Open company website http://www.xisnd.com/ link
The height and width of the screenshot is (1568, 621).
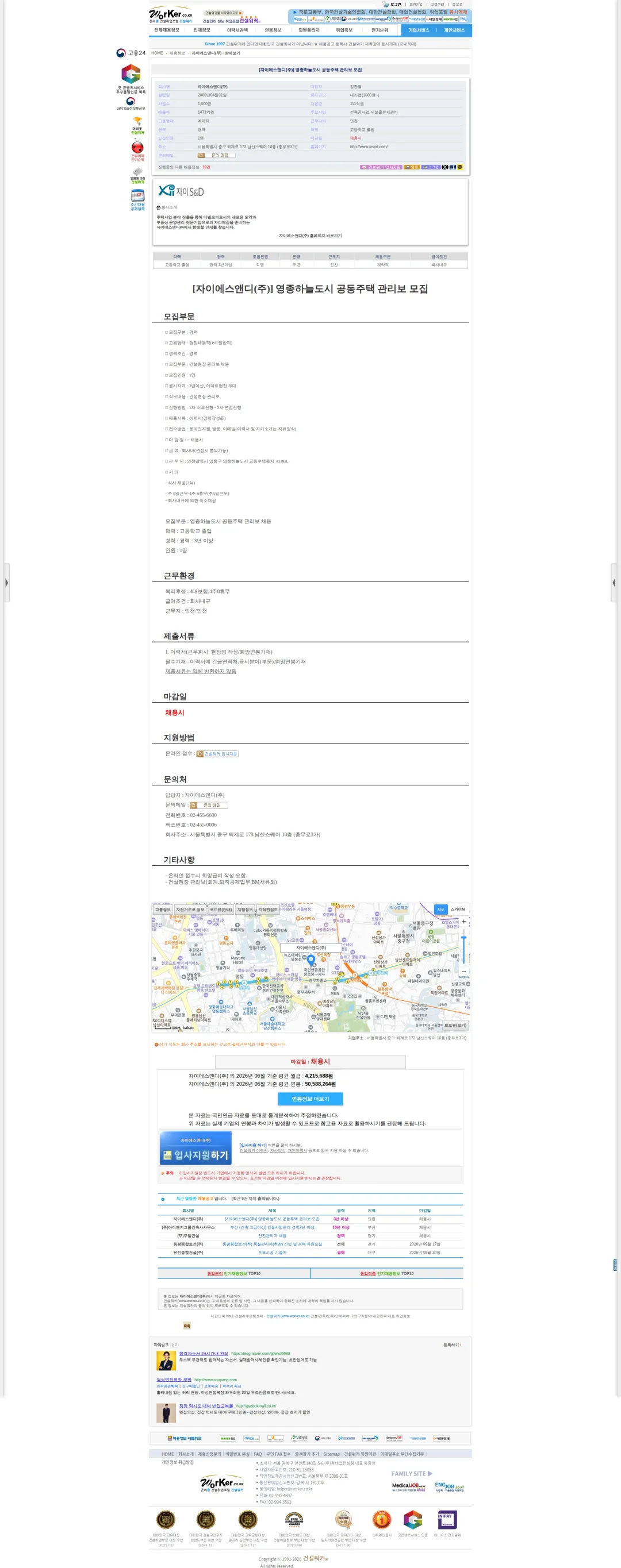click(x=369, y=147)
